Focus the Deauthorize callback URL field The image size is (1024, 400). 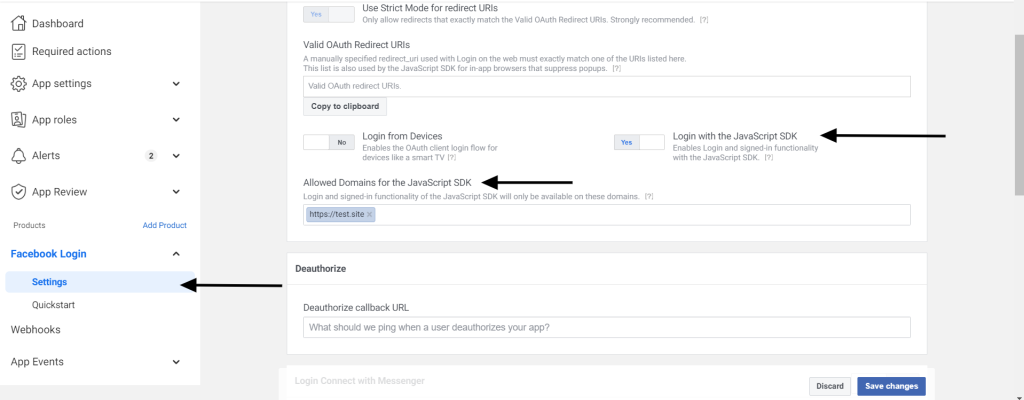click(x=607, y=327)
